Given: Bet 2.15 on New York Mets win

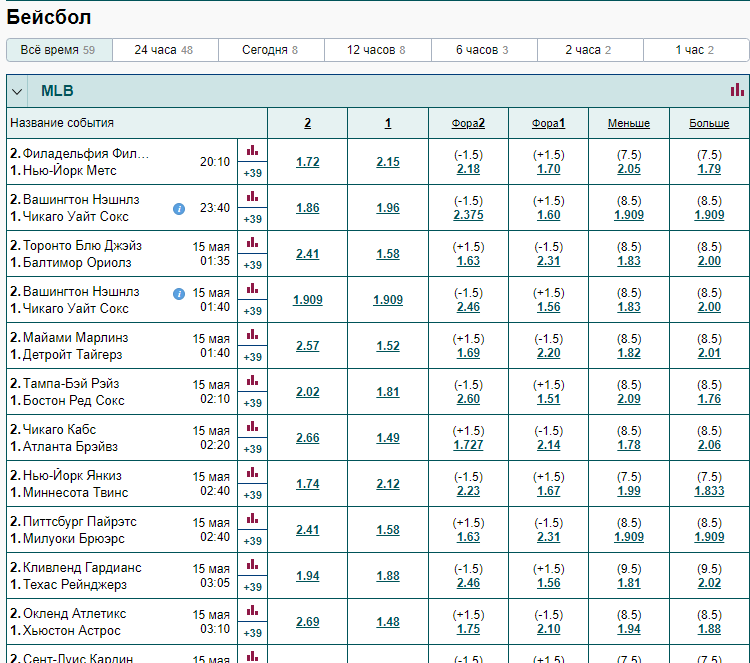Looking at the screenshot, I should (388, 162).
